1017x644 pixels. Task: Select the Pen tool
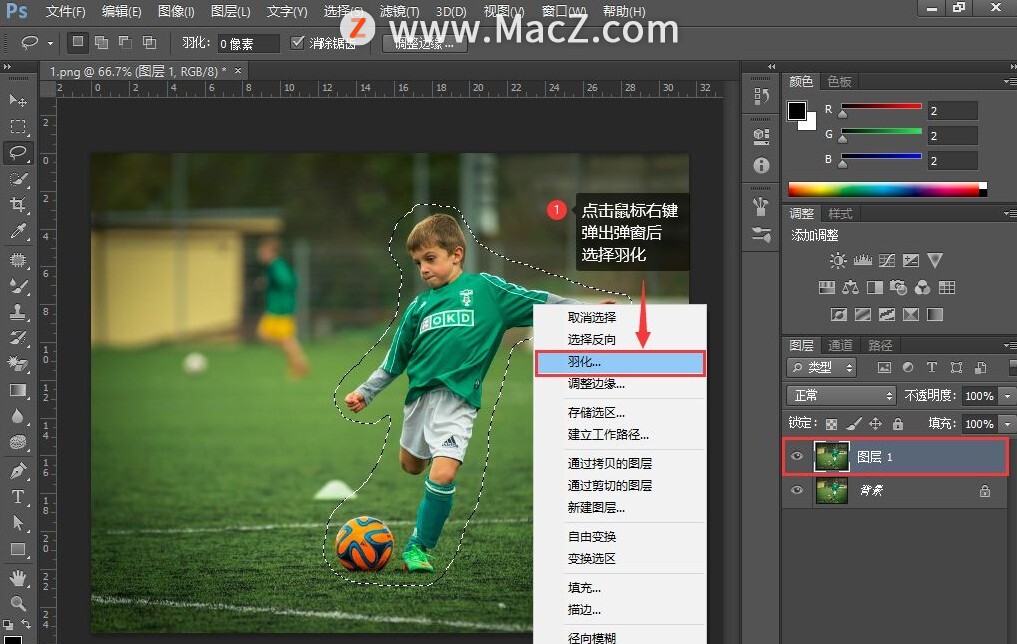pyautogui.click(x=18, y=470)
